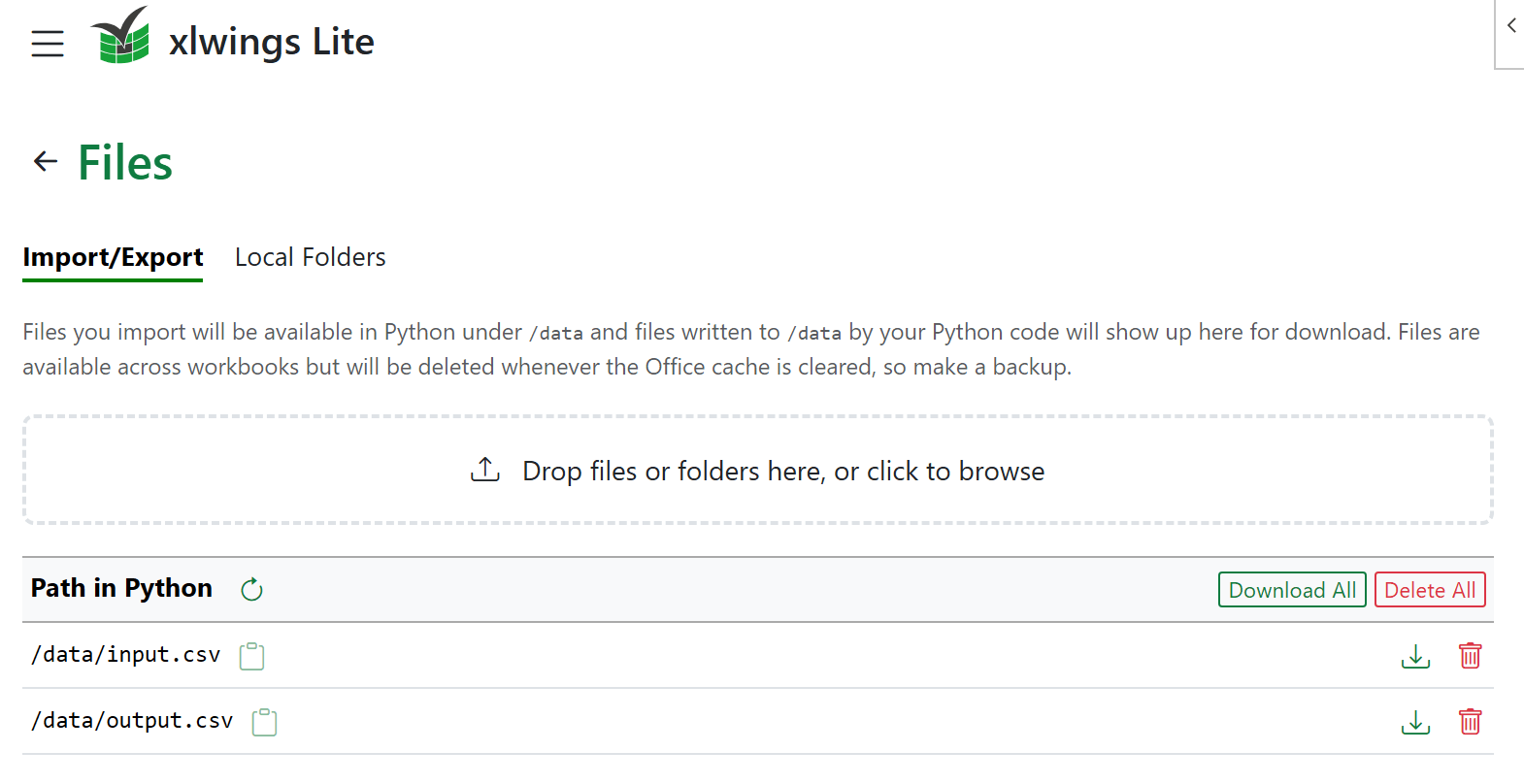Viewport: 1524px width, 784px height.
Task: Download the input.csv file
Action: click(x=1415, y=656)
